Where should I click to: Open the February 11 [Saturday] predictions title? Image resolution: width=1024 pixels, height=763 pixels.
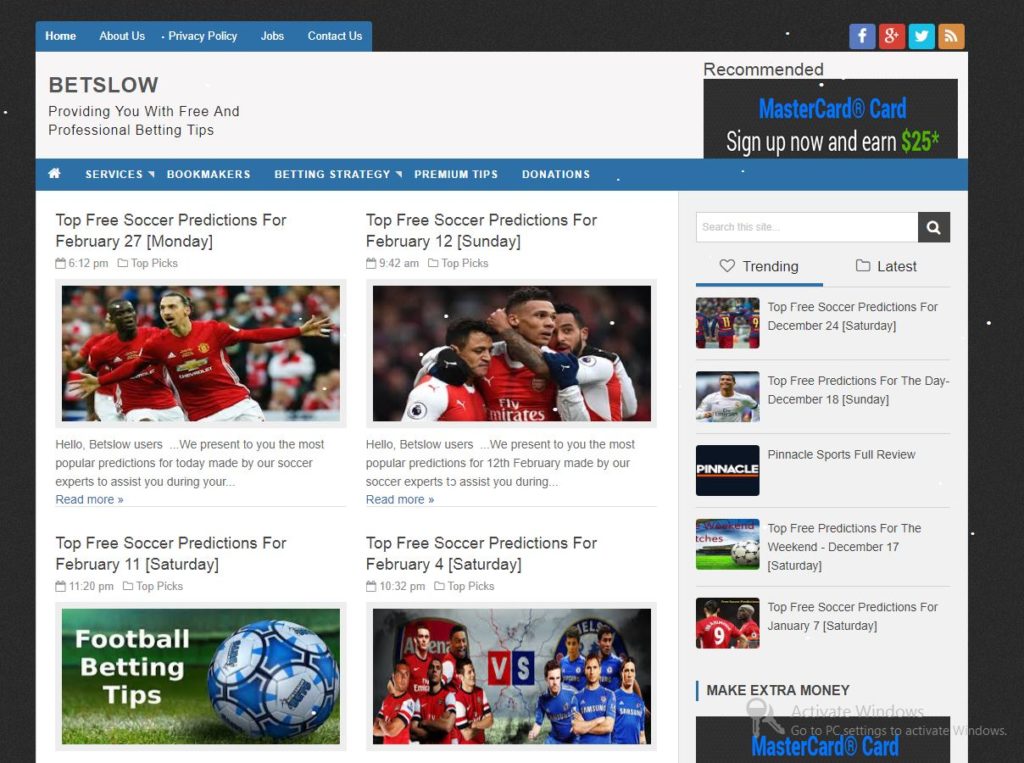pyautogui.click(x=171, y=553)
